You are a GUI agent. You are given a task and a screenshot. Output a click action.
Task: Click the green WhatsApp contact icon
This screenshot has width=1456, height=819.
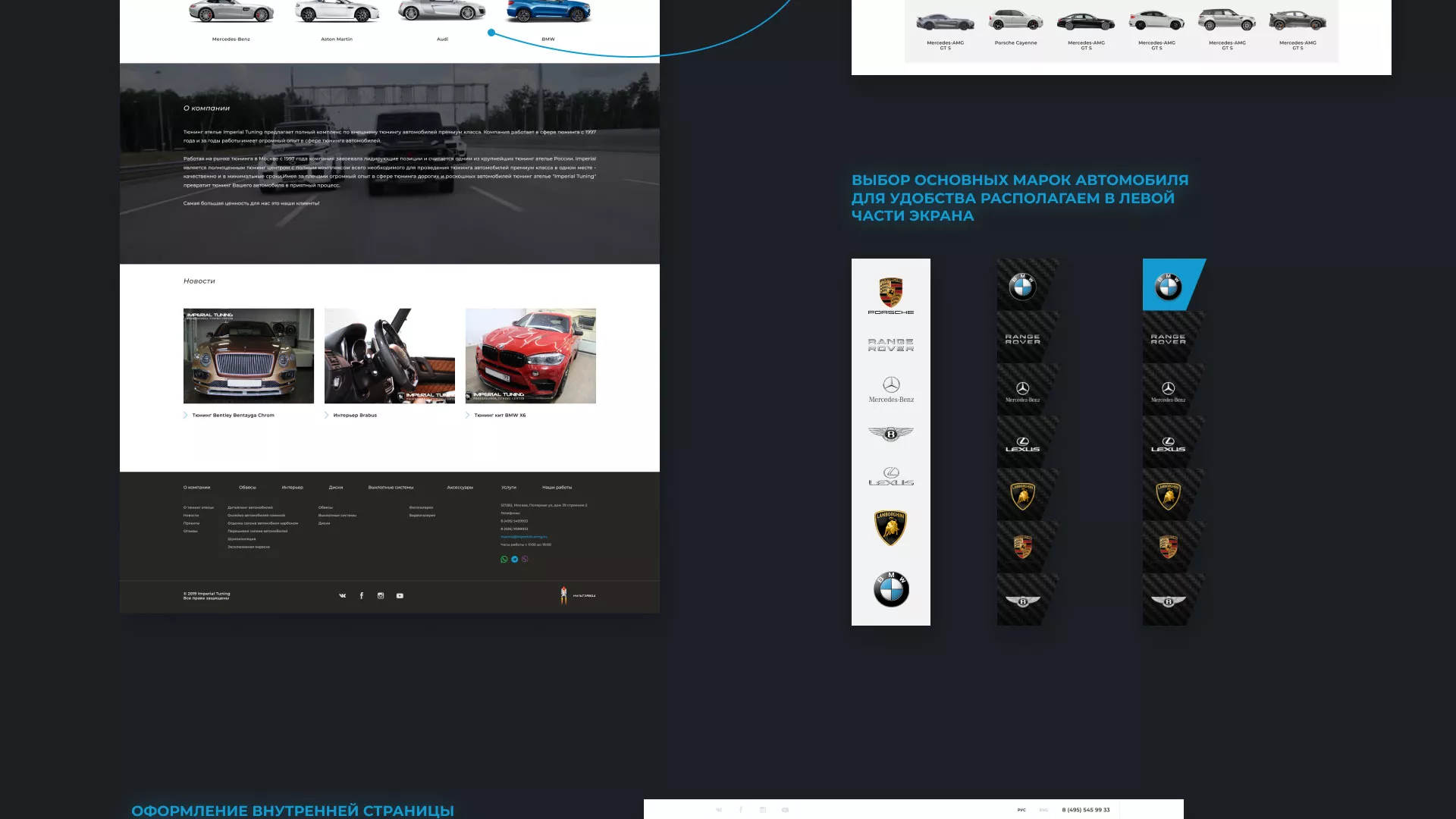pyautogui.click(x=504, y=560)
